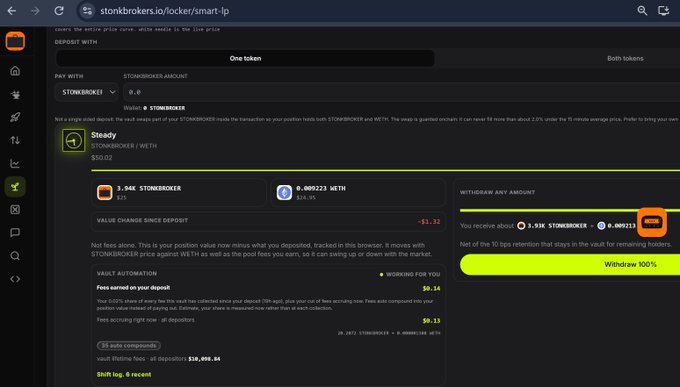This screenshot has width=680, height=387.
Task: Click the STONKBROKER / WETH pair label
Action: pos(124,146)
